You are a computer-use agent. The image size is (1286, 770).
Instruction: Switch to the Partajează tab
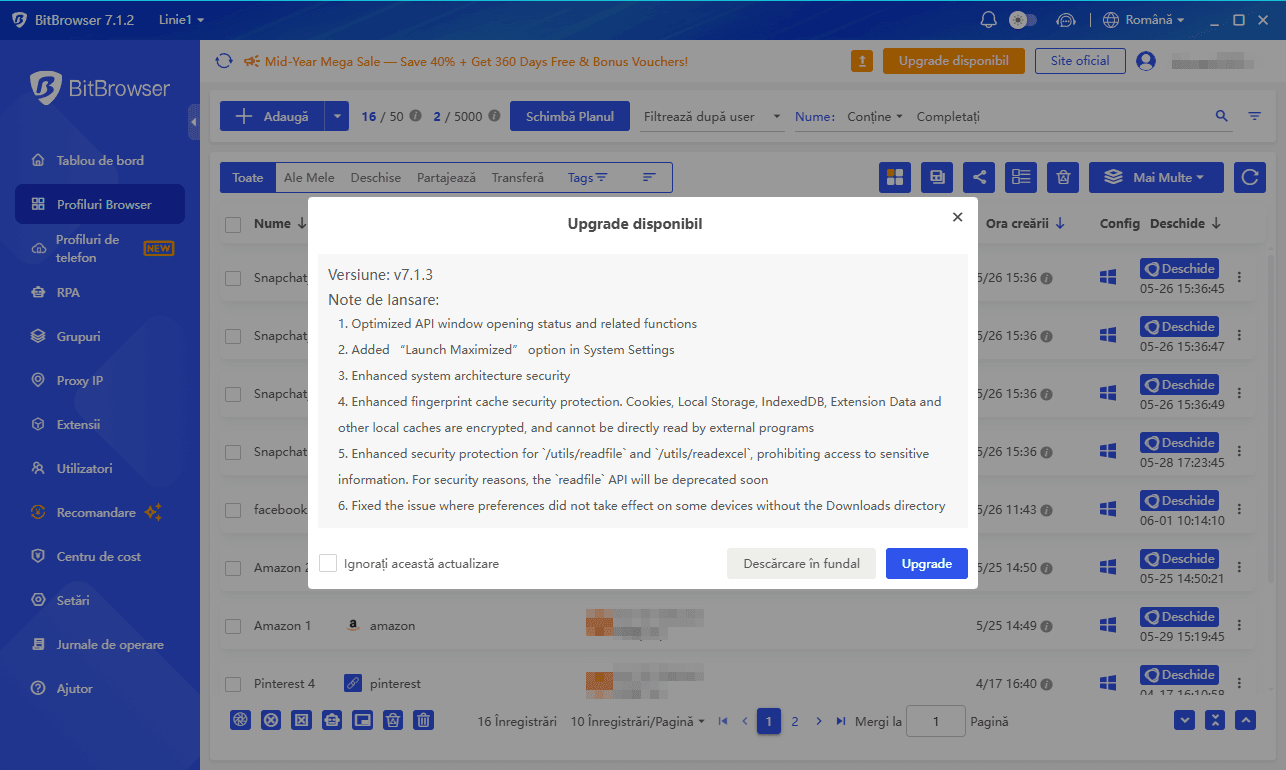pos(446,178)
